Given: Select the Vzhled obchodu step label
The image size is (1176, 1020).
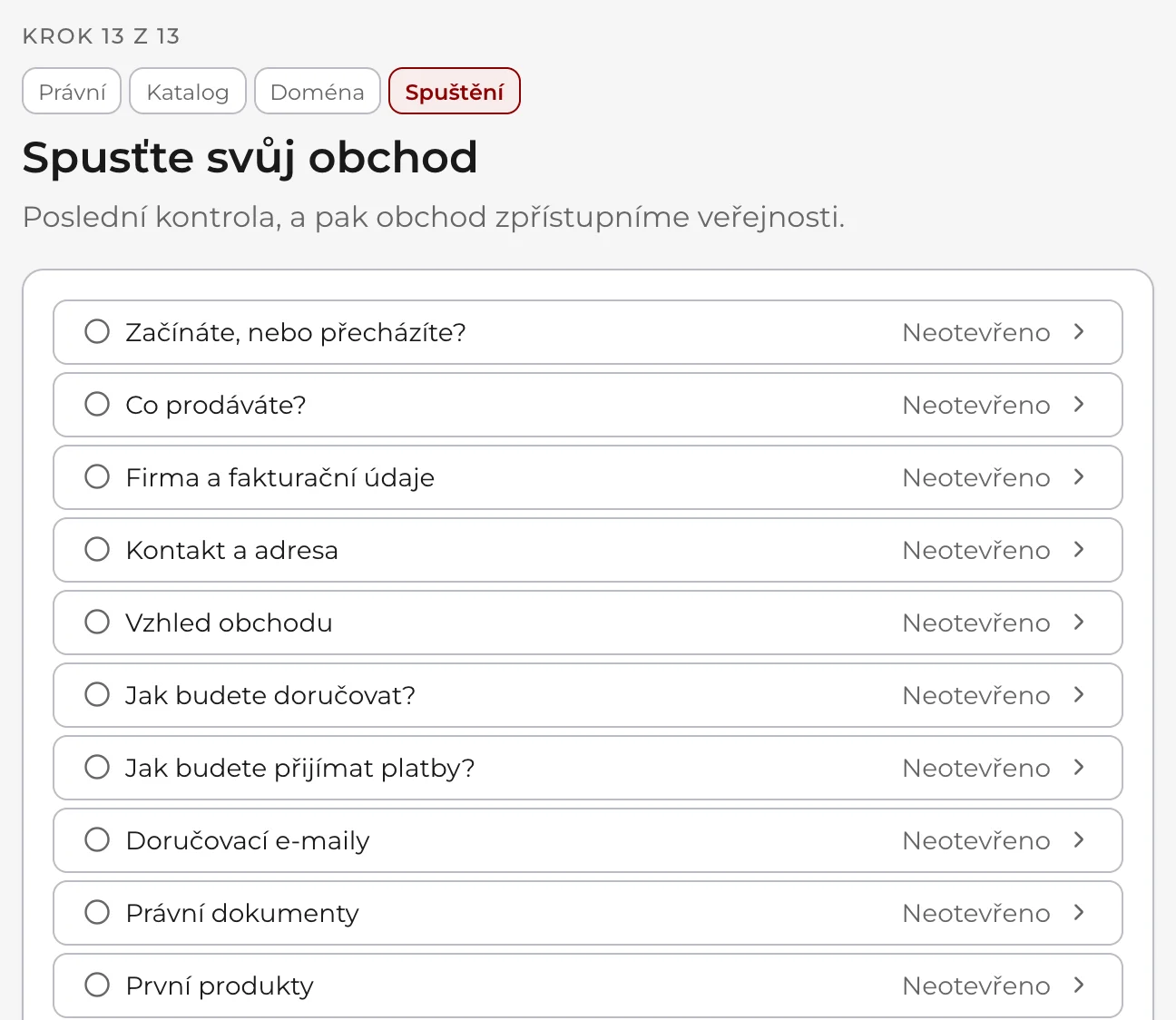Looking at the screenshot, I should coord(229,623).
